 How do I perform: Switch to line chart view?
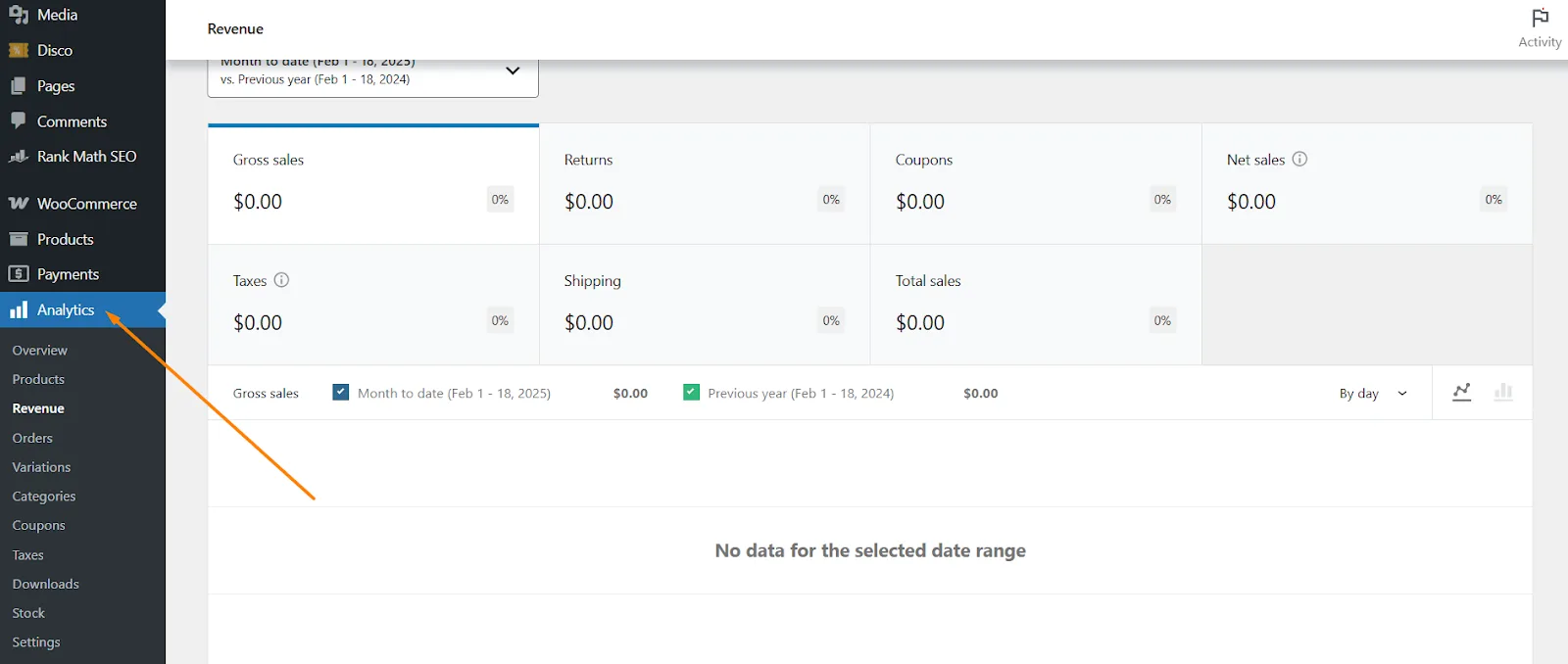pyautogui.click(x=1462, y=393)
